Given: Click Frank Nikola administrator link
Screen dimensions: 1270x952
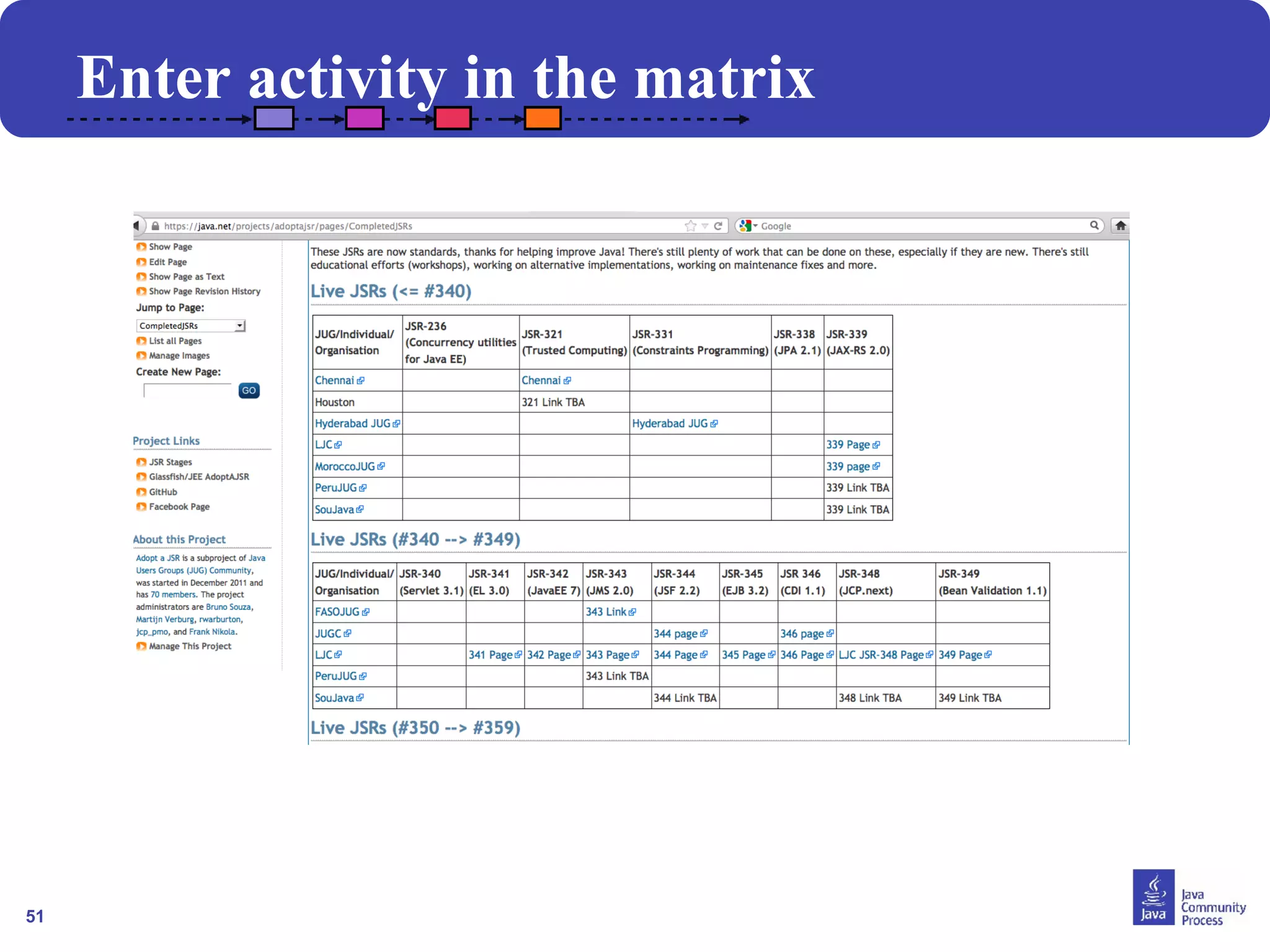Looking at the screenshot, I should coord(212,632).
